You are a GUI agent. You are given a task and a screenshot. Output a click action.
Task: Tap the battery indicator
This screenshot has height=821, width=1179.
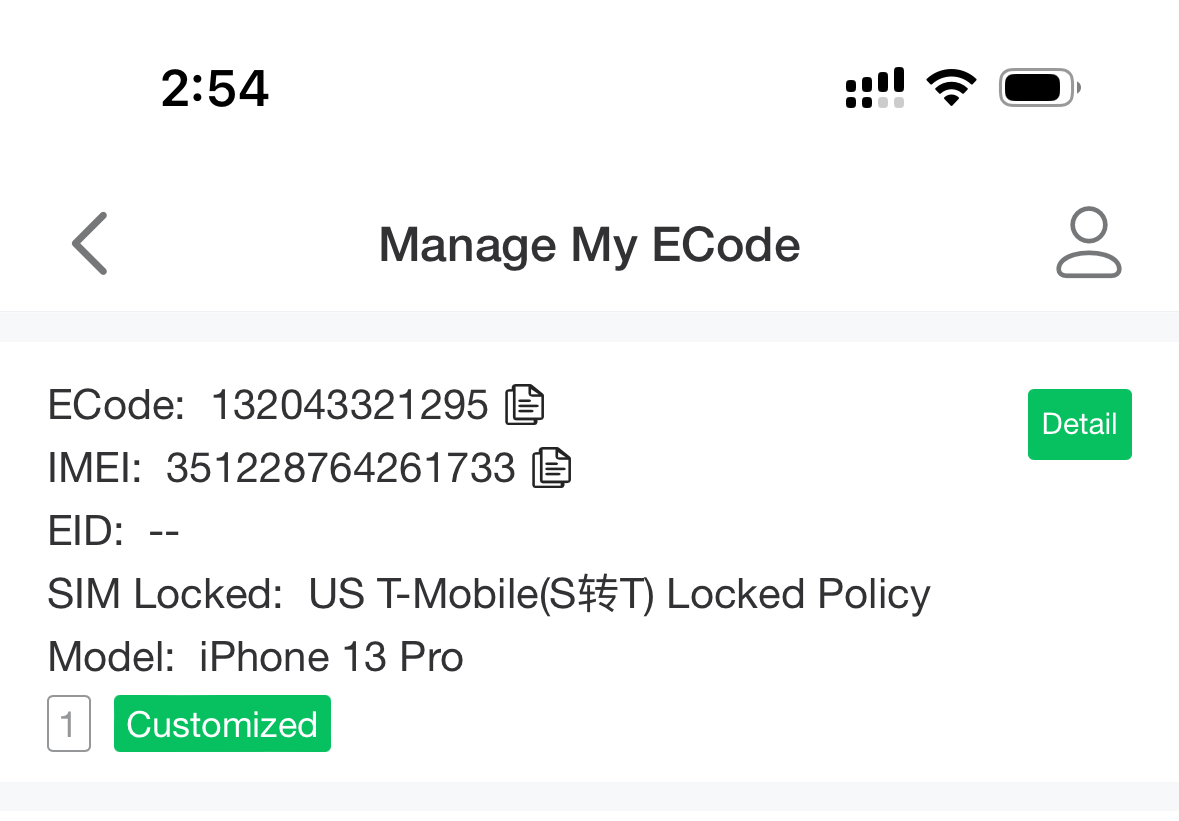pyautogui.click(x=1039, y=88)
